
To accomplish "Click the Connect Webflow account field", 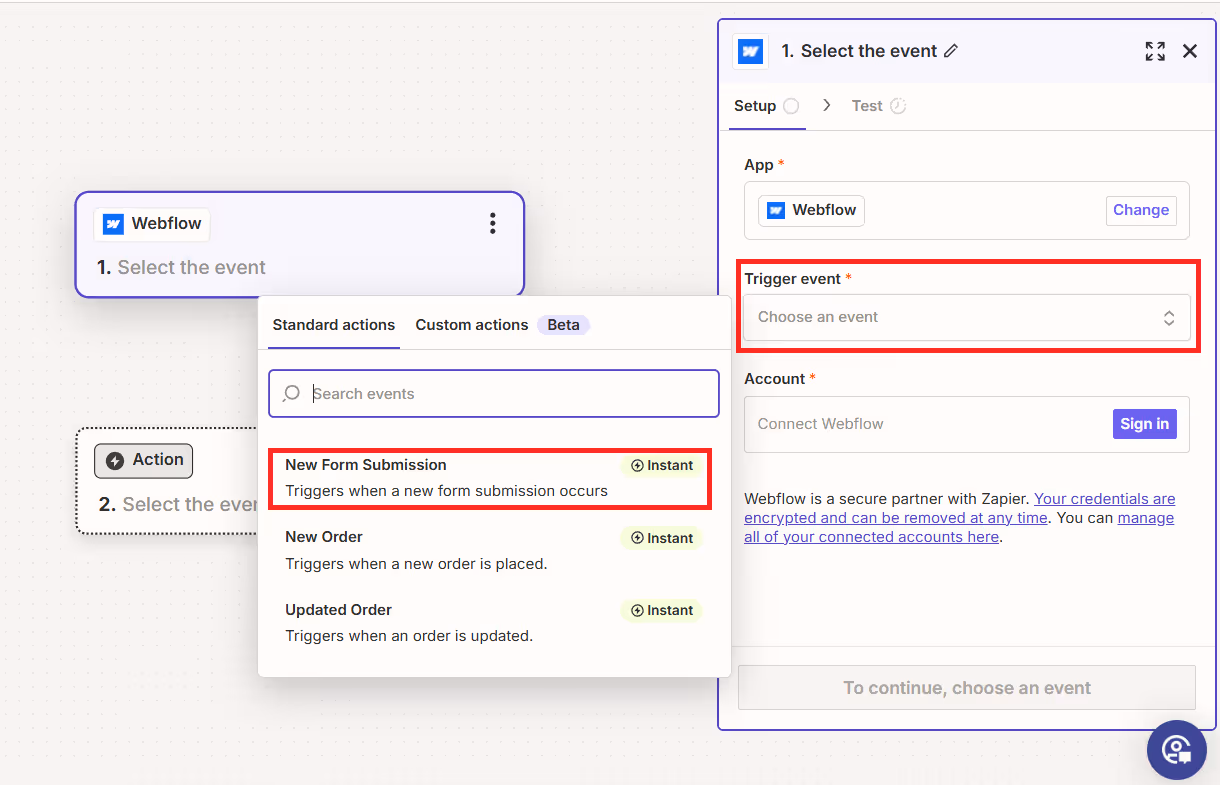I will point(967,424).
